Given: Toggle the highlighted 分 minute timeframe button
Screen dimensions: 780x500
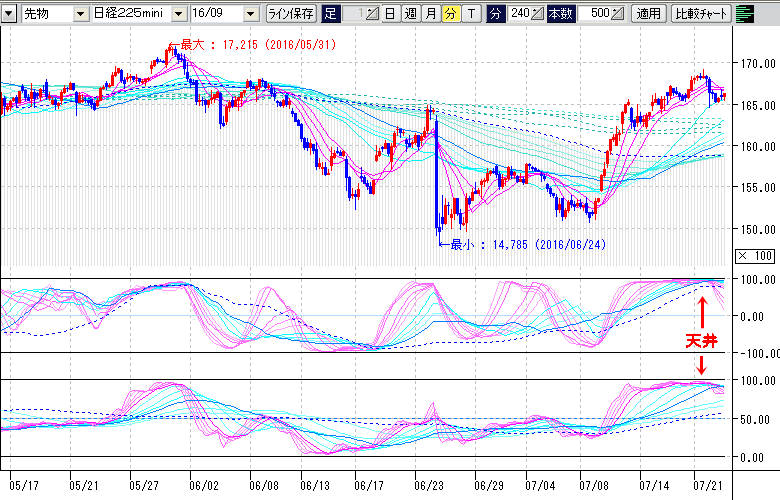Looking at the screenshot, I should coord(450,14).
